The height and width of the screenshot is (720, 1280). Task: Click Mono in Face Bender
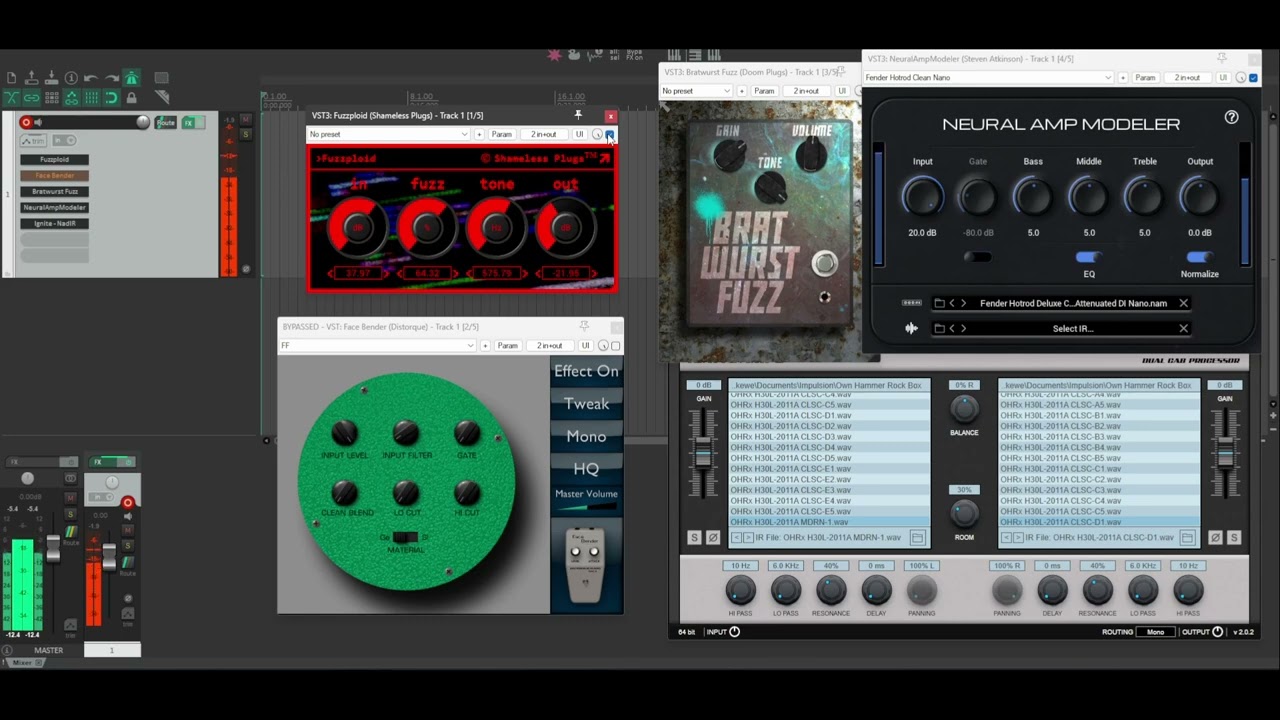point(586,436)
